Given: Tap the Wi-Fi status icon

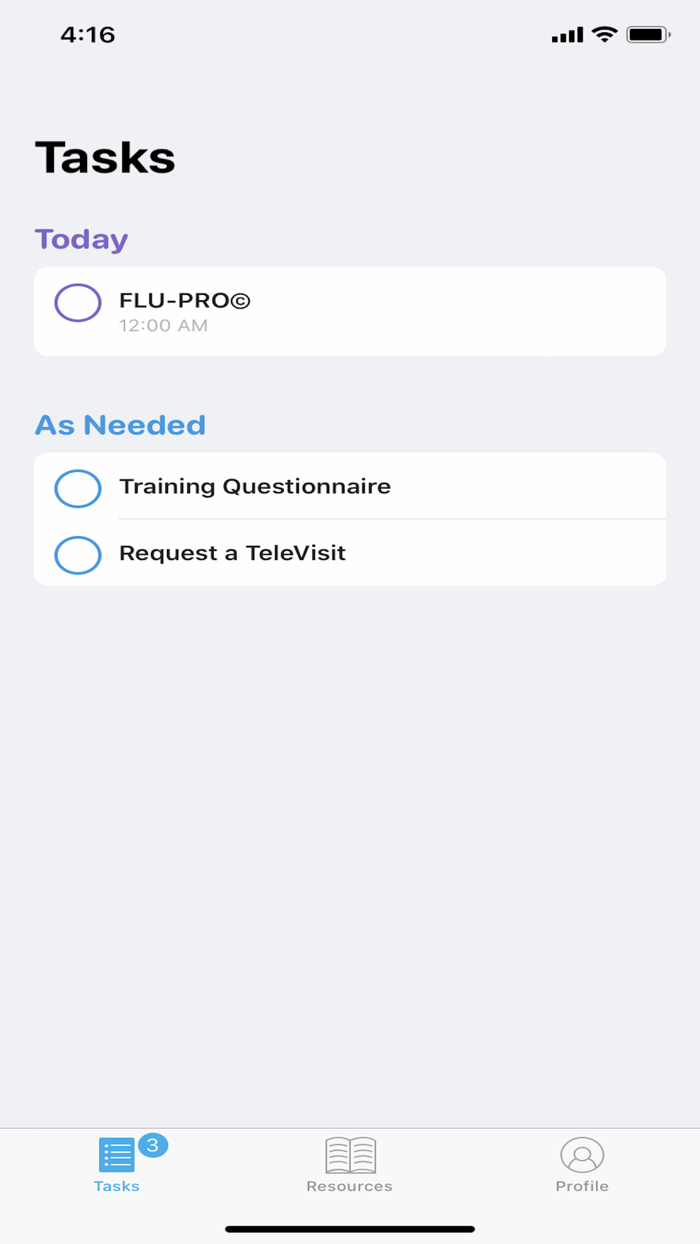Looking at the screenshot, I should coord(604,35).
